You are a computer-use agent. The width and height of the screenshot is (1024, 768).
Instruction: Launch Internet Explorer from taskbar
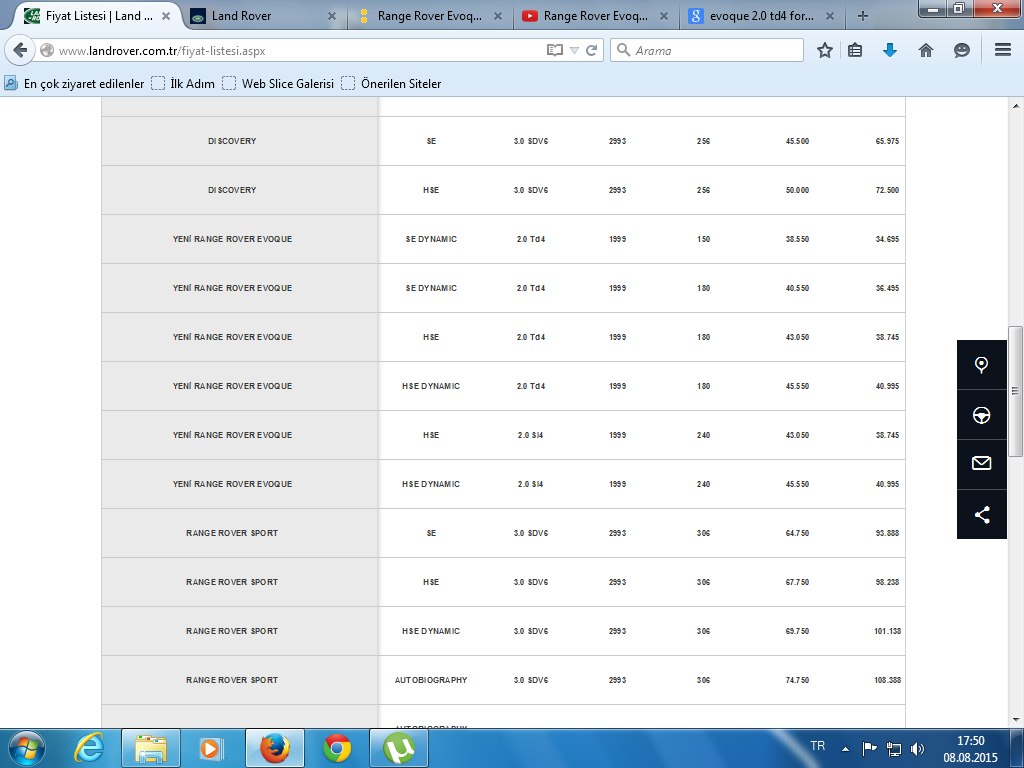89,748
